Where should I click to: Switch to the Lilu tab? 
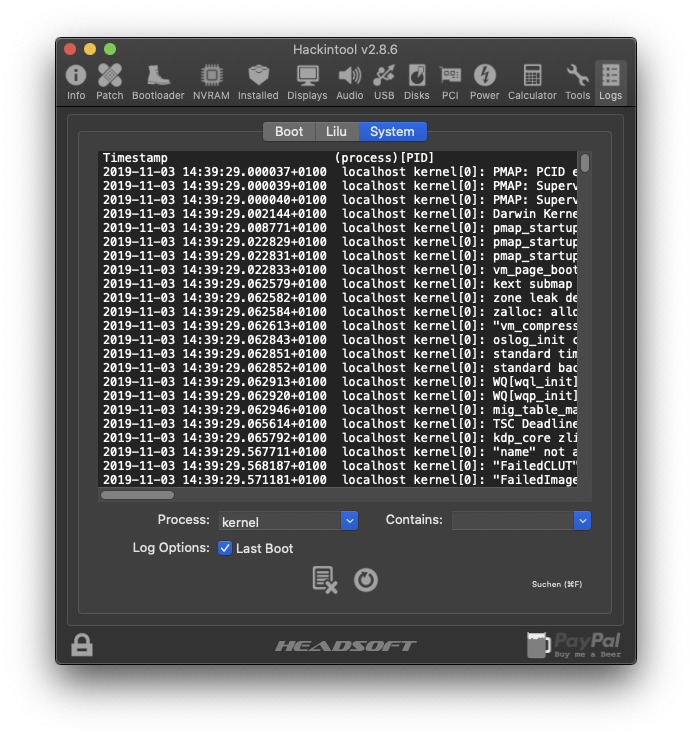337,131
